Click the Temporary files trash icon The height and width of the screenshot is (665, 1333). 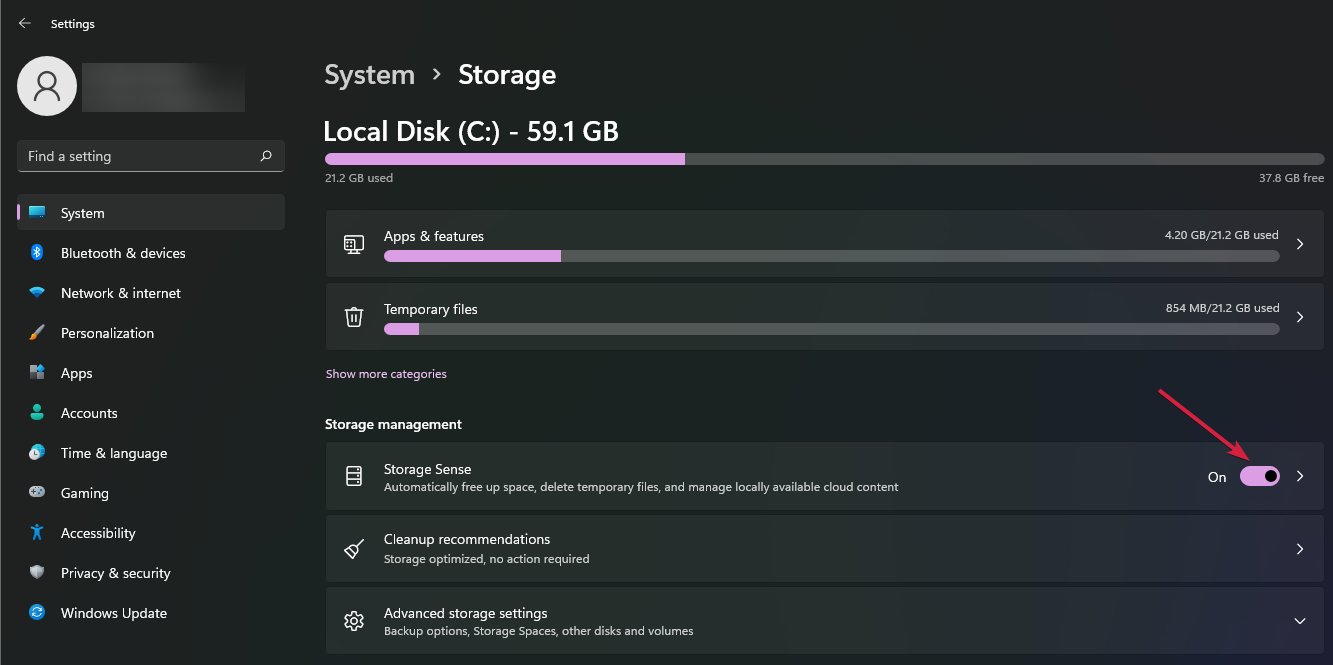click(x=354, y=317)
